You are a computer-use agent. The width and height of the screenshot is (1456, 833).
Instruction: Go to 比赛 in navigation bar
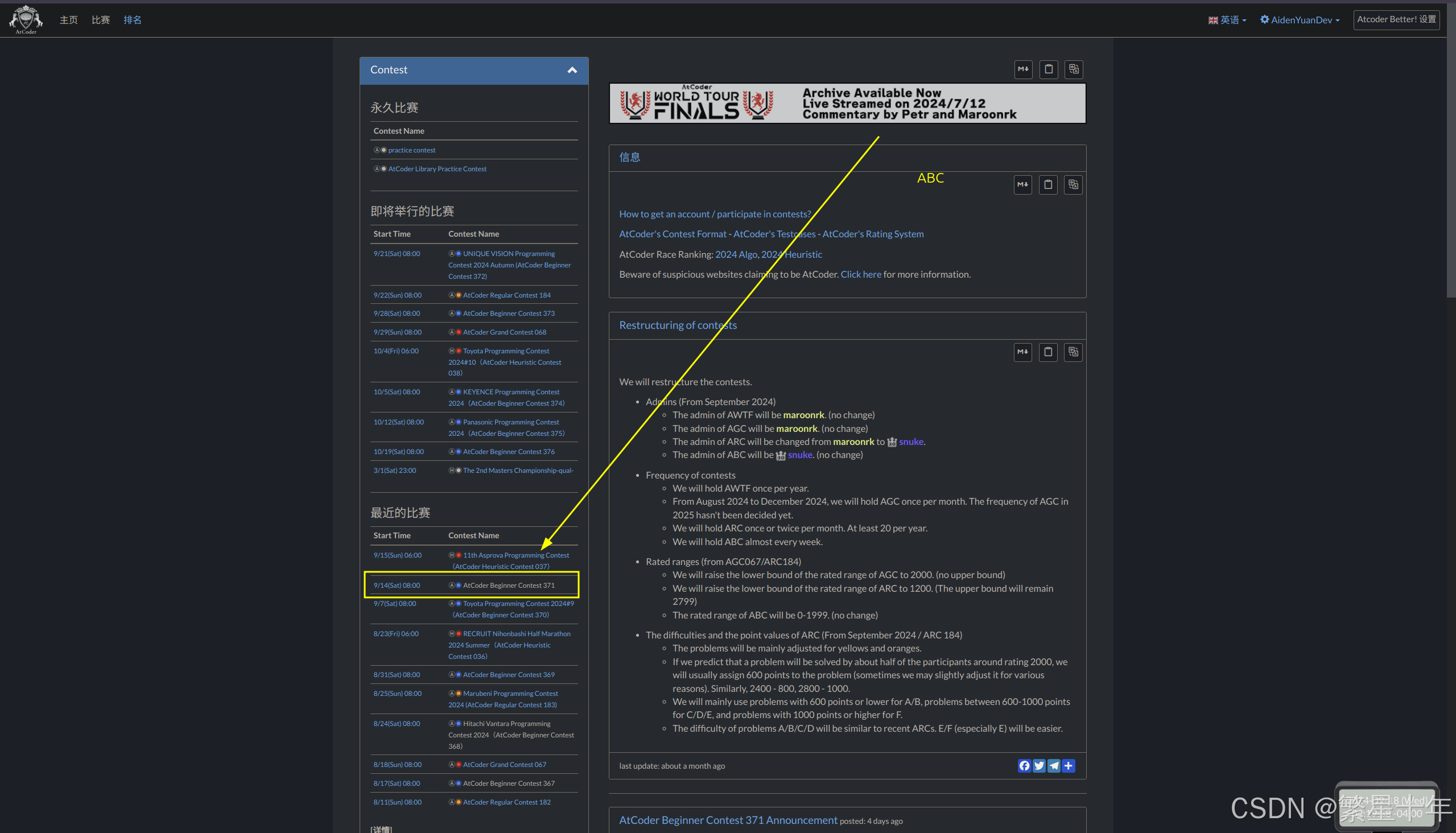coord(101,20)
